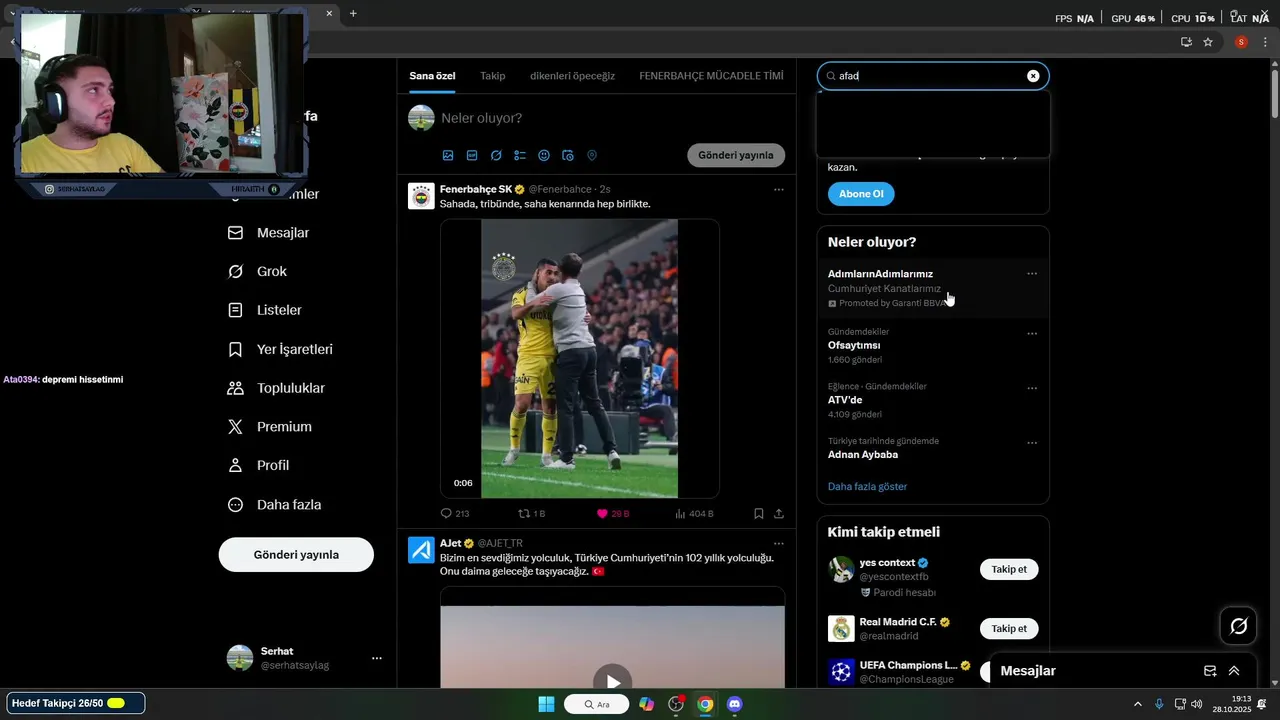This screenshot has height=720, width=1280.
Task: Open Premium from the sidebar
Action: point(270,427)
